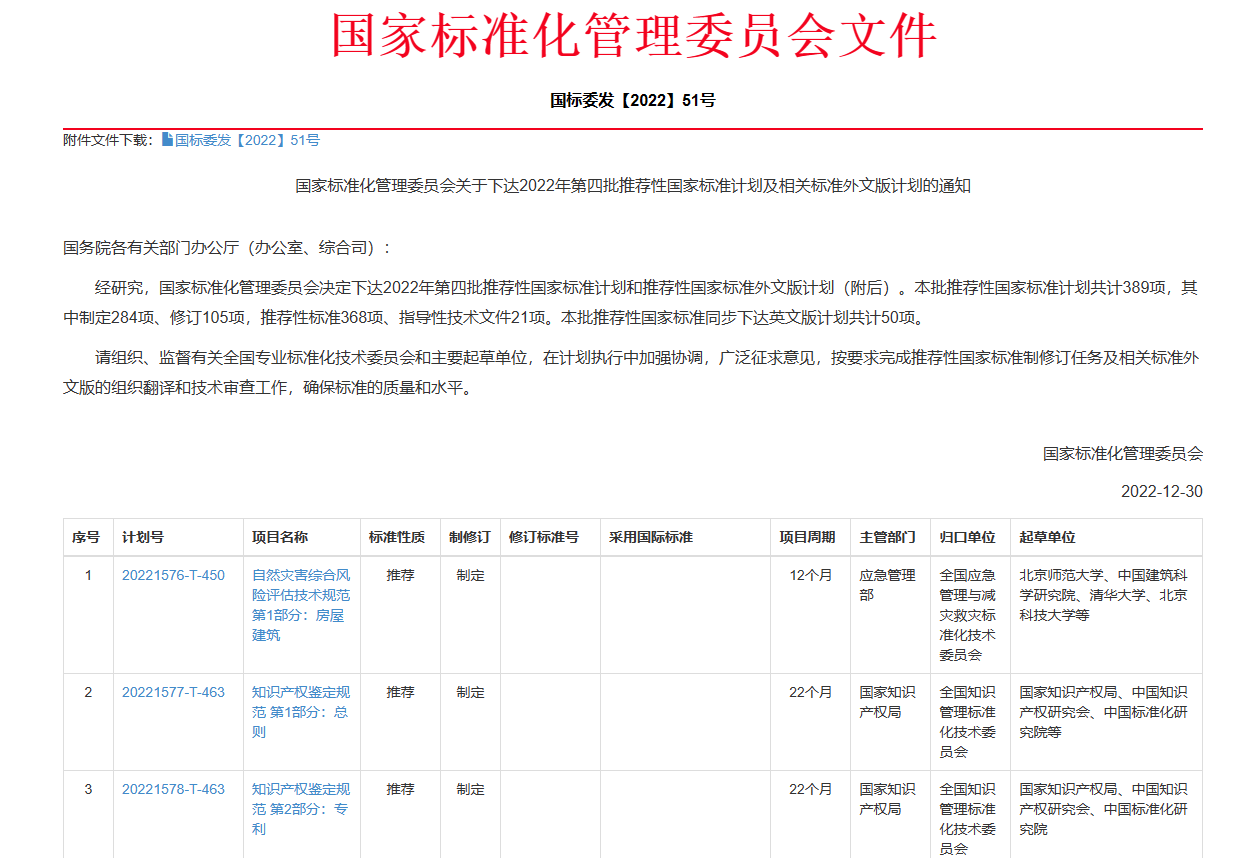Viewport: 1257px width, 858px height.
Task: Download the attachment 国标委发【2022】51号
Action: 247,140
